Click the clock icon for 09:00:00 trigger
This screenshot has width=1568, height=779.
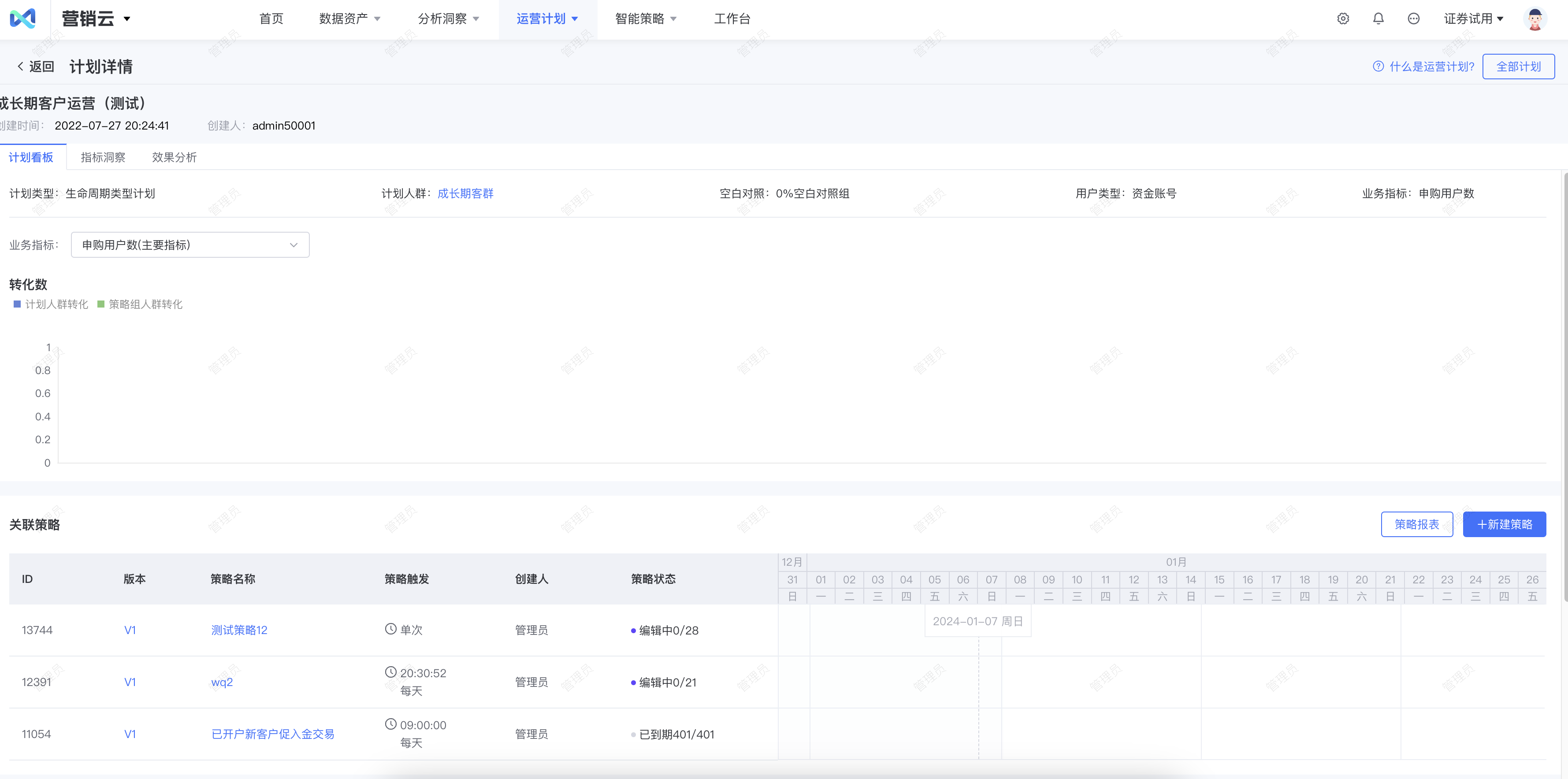[x=391, y=724]
